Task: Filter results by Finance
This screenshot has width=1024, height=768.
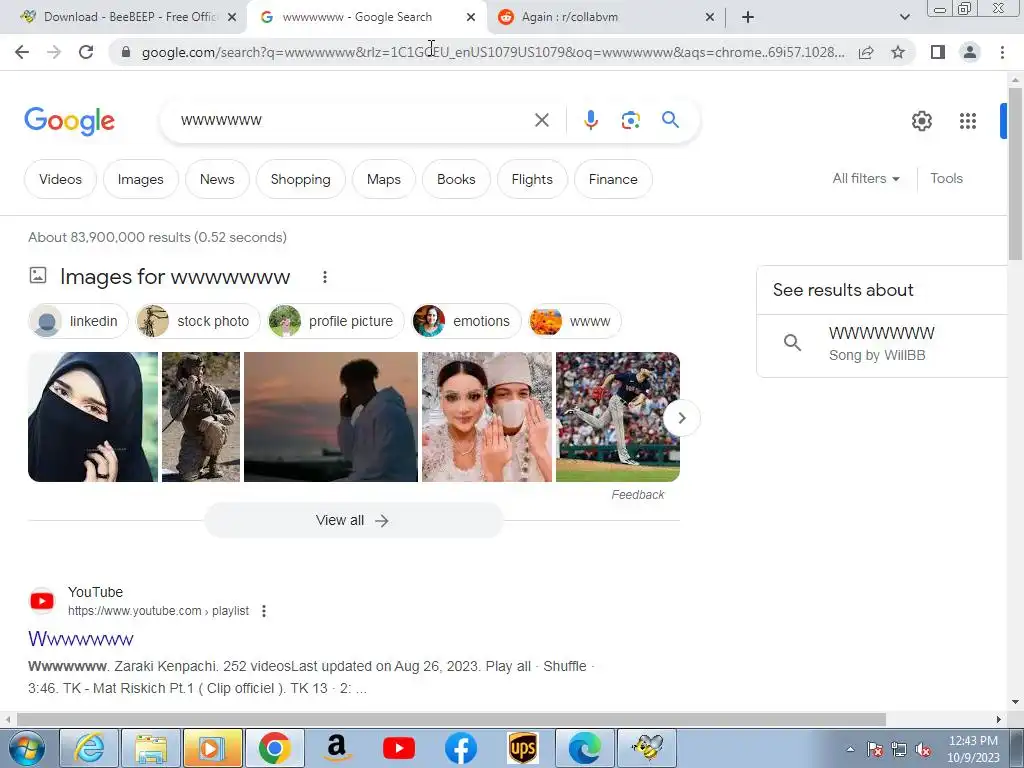Action: 613,179
